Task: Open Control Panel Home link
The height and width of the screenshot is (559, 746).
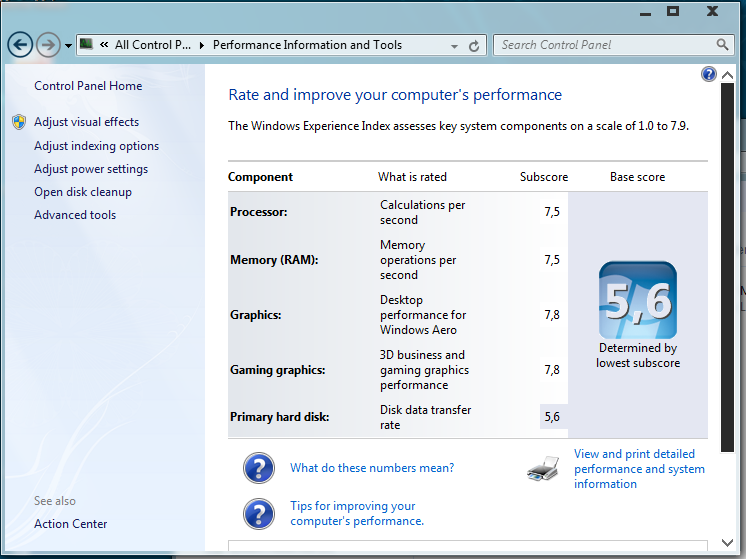Action: click(88, 86)
